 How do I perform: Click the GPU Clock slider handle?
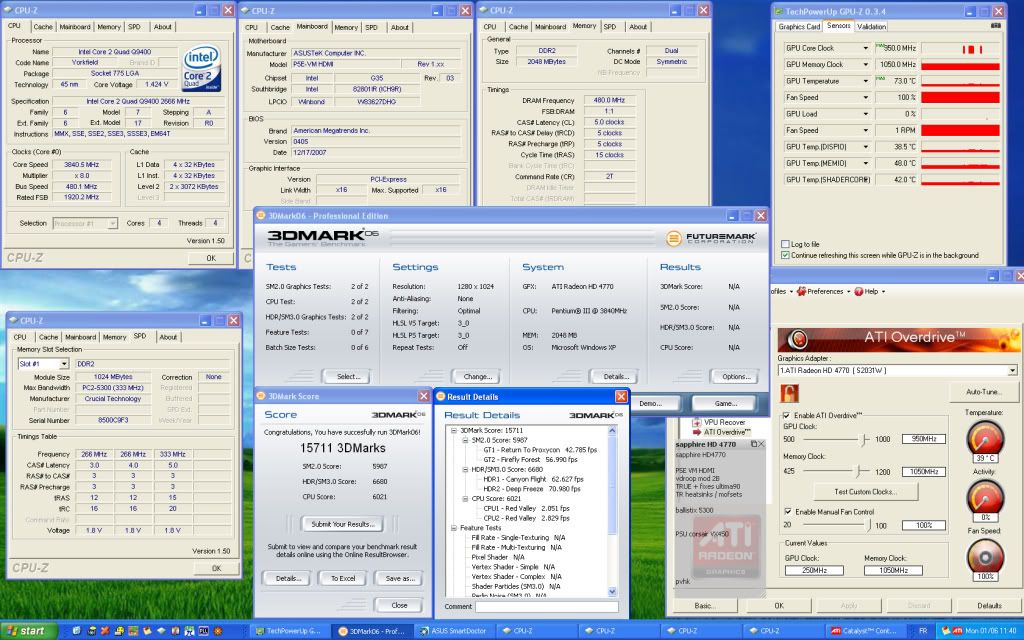point(864,439)
